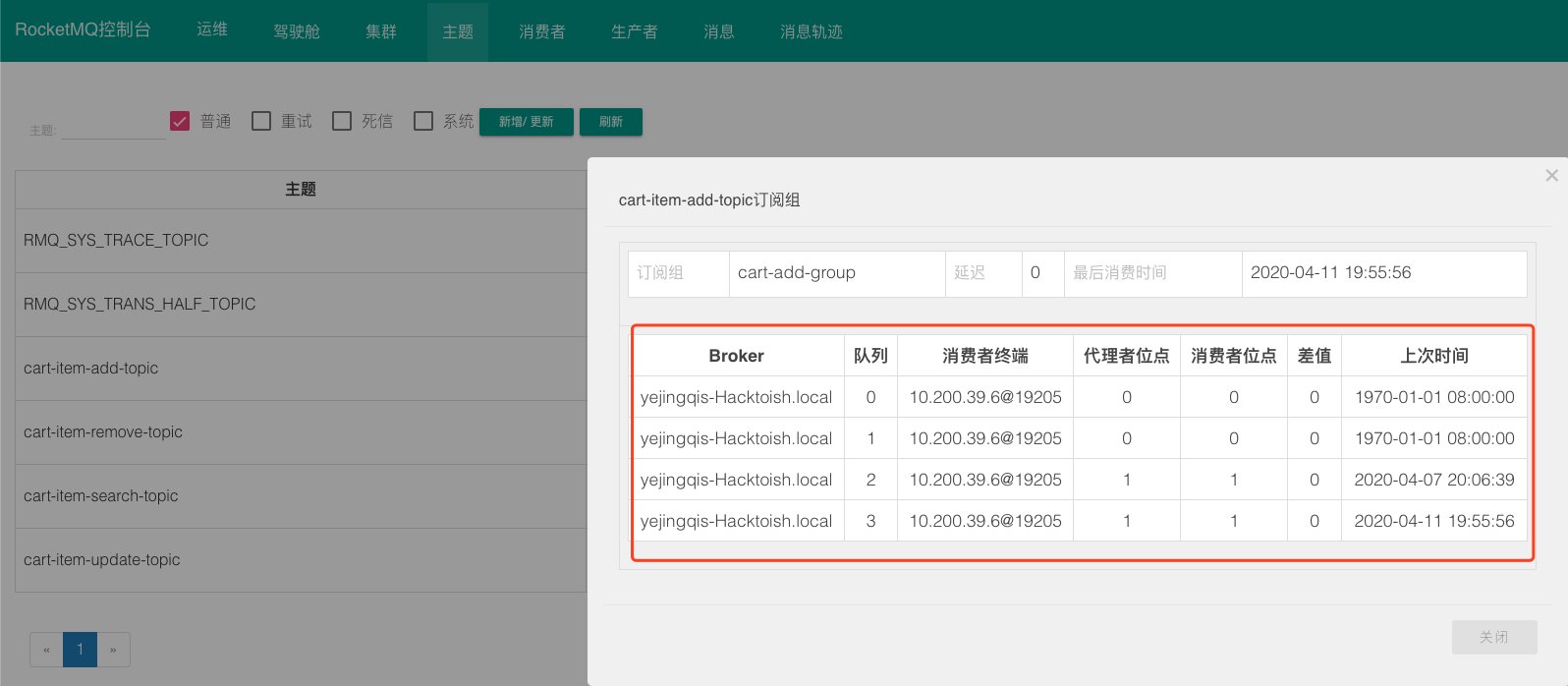Close the subscription group dialog with X

click(1551, 175)
